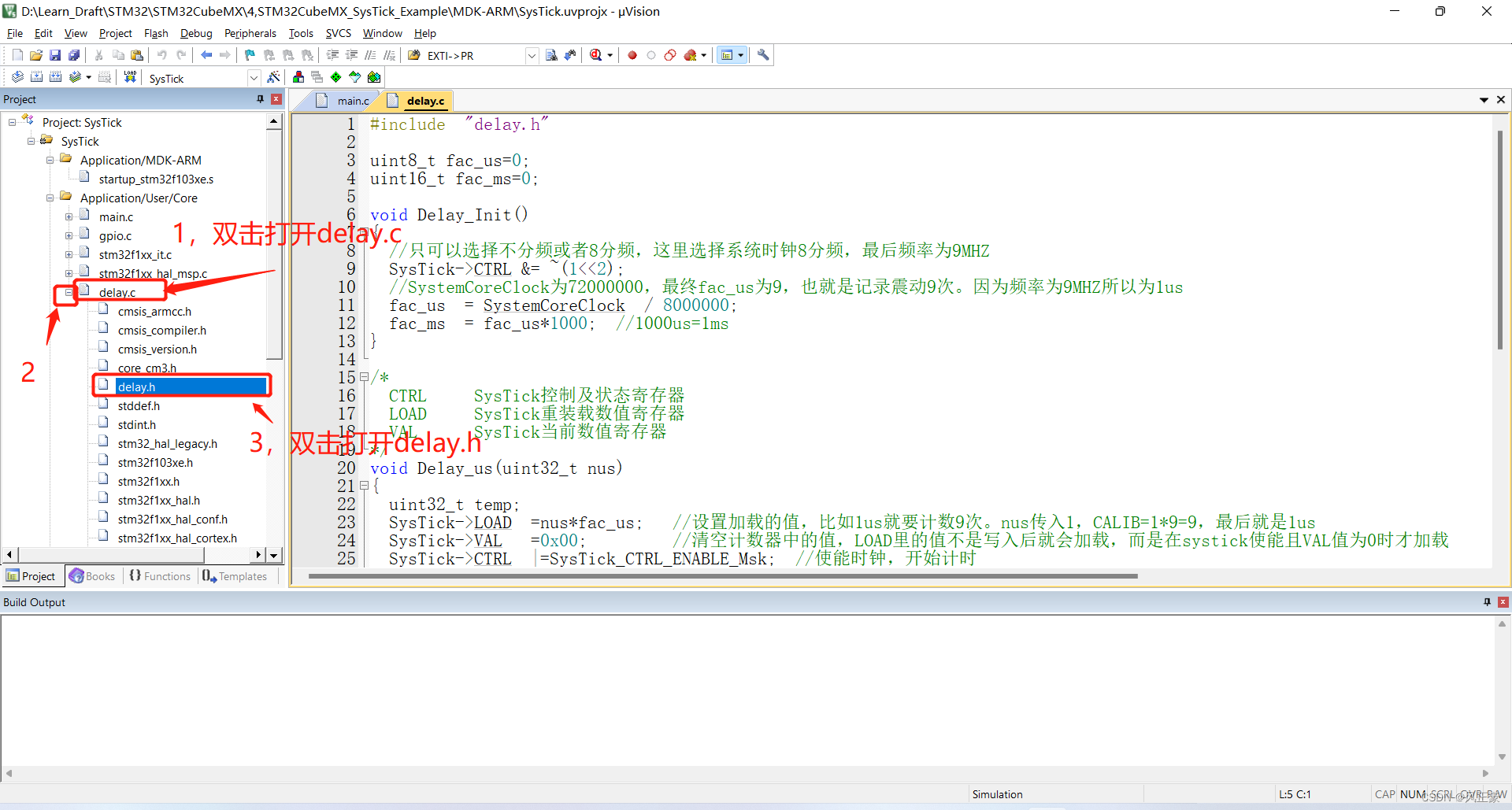Open the EXTI->PR search history dropdown
1512x810 pixels.
click(x=532, y=55)
